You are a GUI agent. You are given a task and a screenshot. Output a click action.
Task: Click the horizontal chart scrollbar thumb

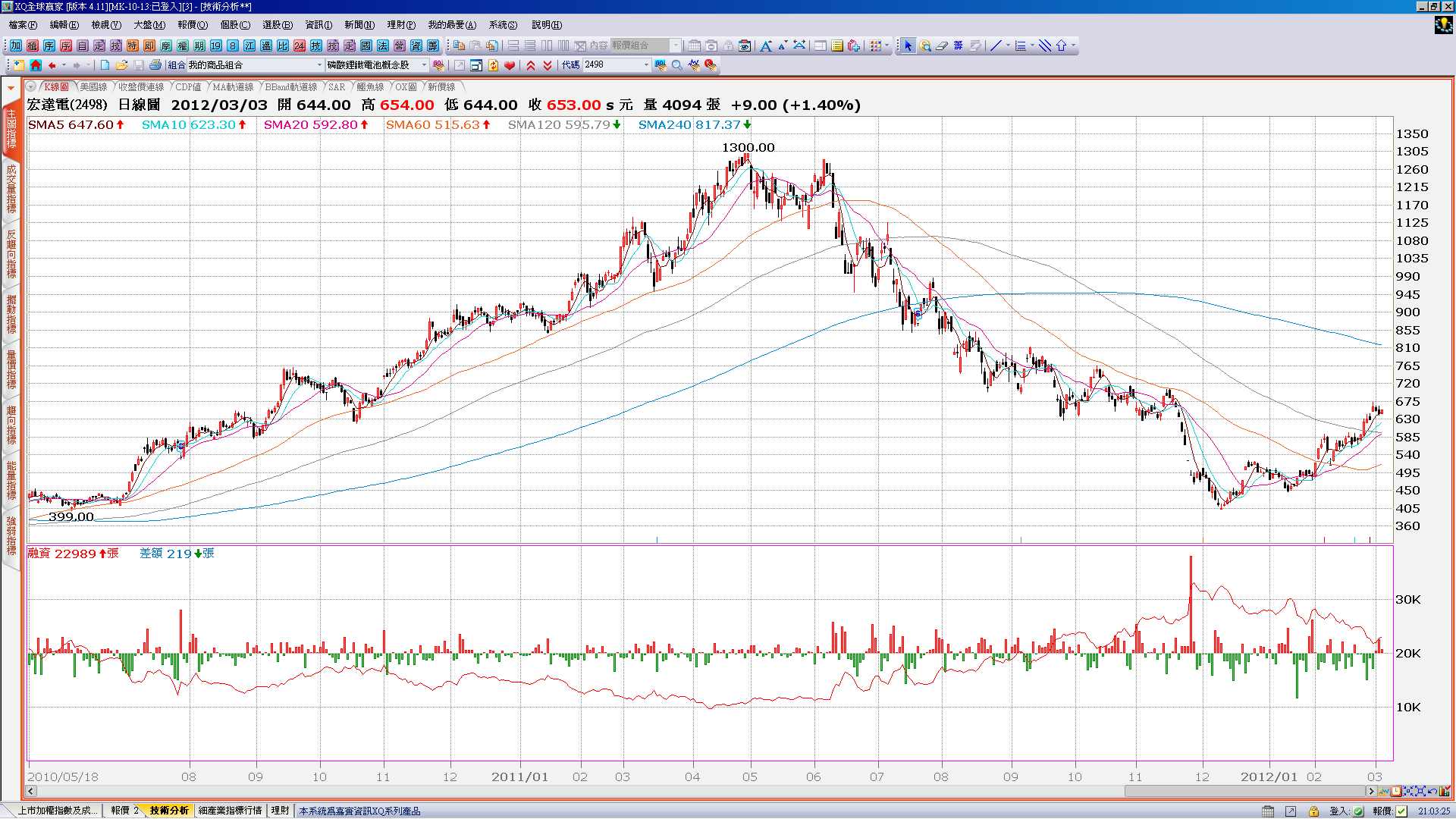click(x=1244, y=791)
